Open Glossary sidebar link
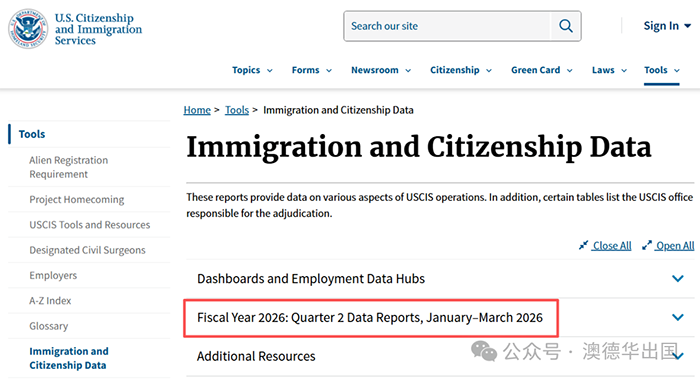Viewport: 700px width, 379px height. [x=49, y=326]
